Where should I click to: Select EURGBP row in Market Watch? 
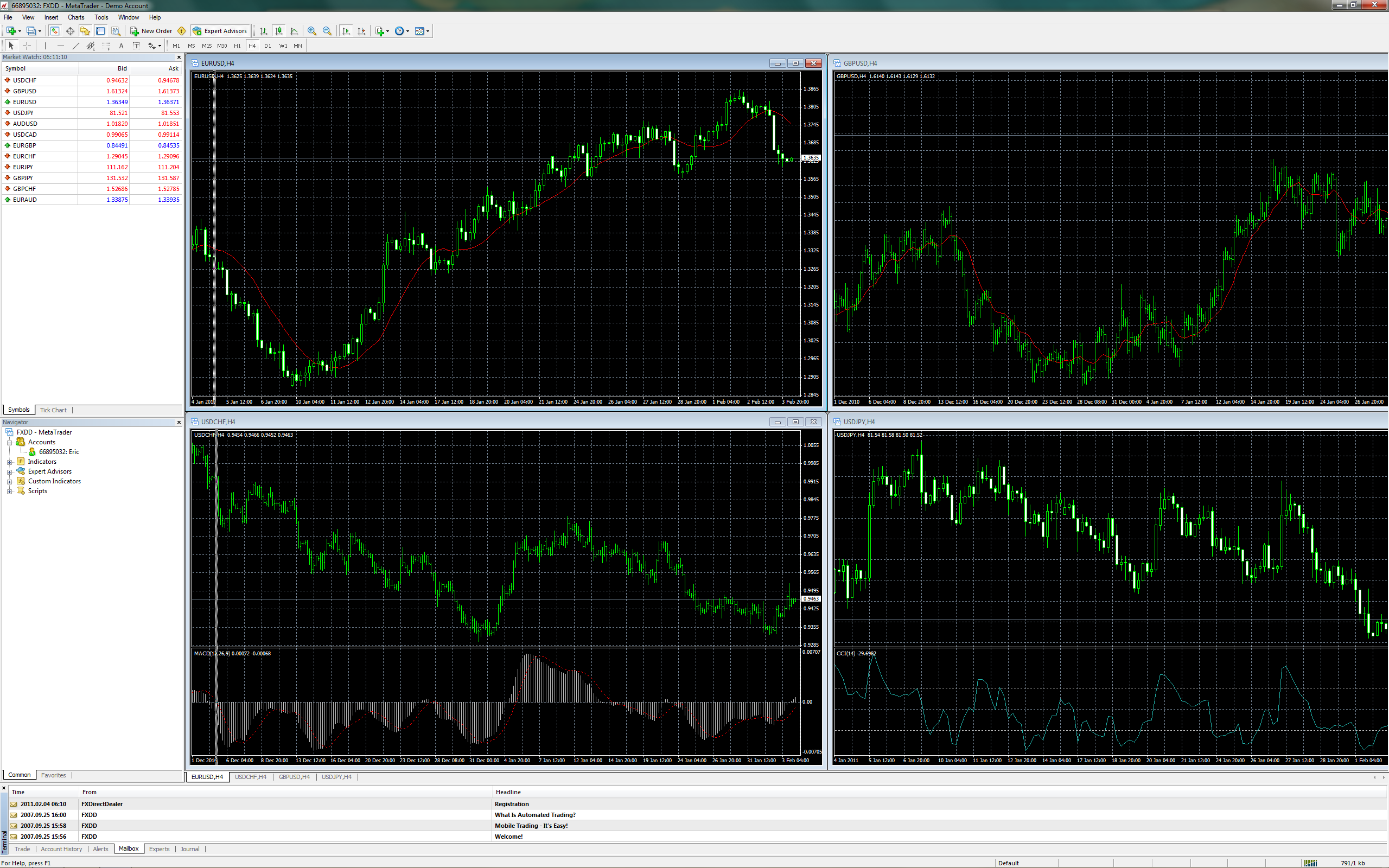coord(92,145)
